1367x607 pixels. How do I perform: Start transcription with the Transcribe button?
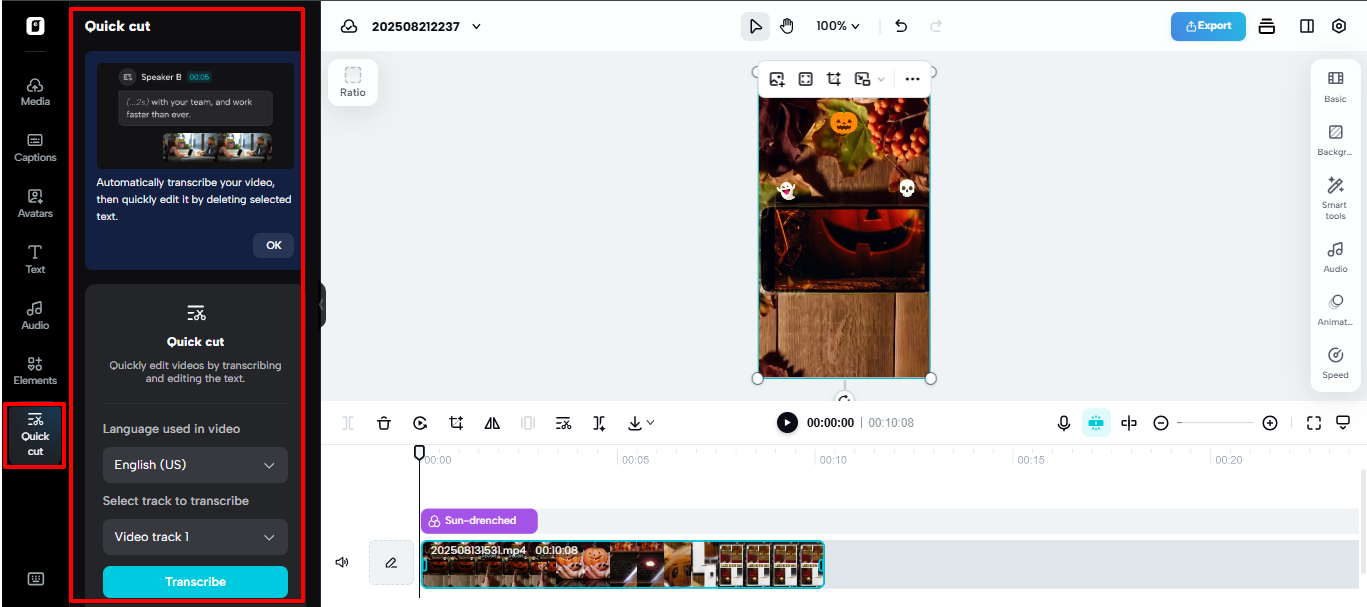(x=195, y=582)
